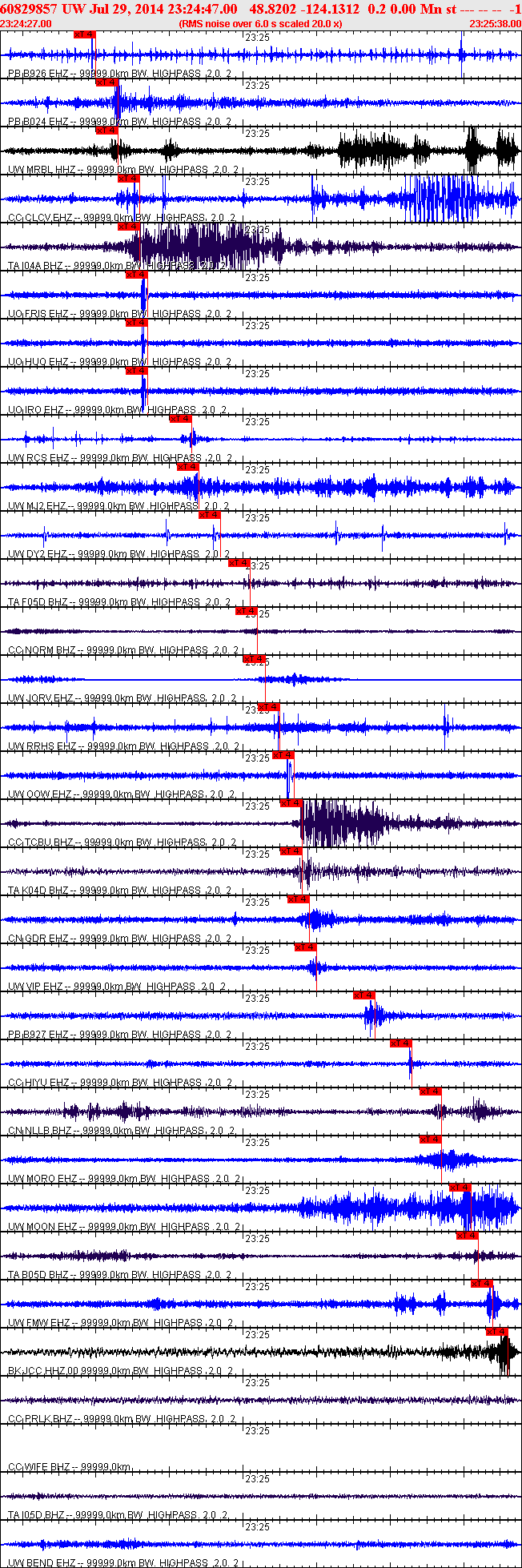This screenshot has width=522, height=1568.
Task: Click the red pick marker above JCC trace
Action: pyautogui.click(x=497, y=1332)
